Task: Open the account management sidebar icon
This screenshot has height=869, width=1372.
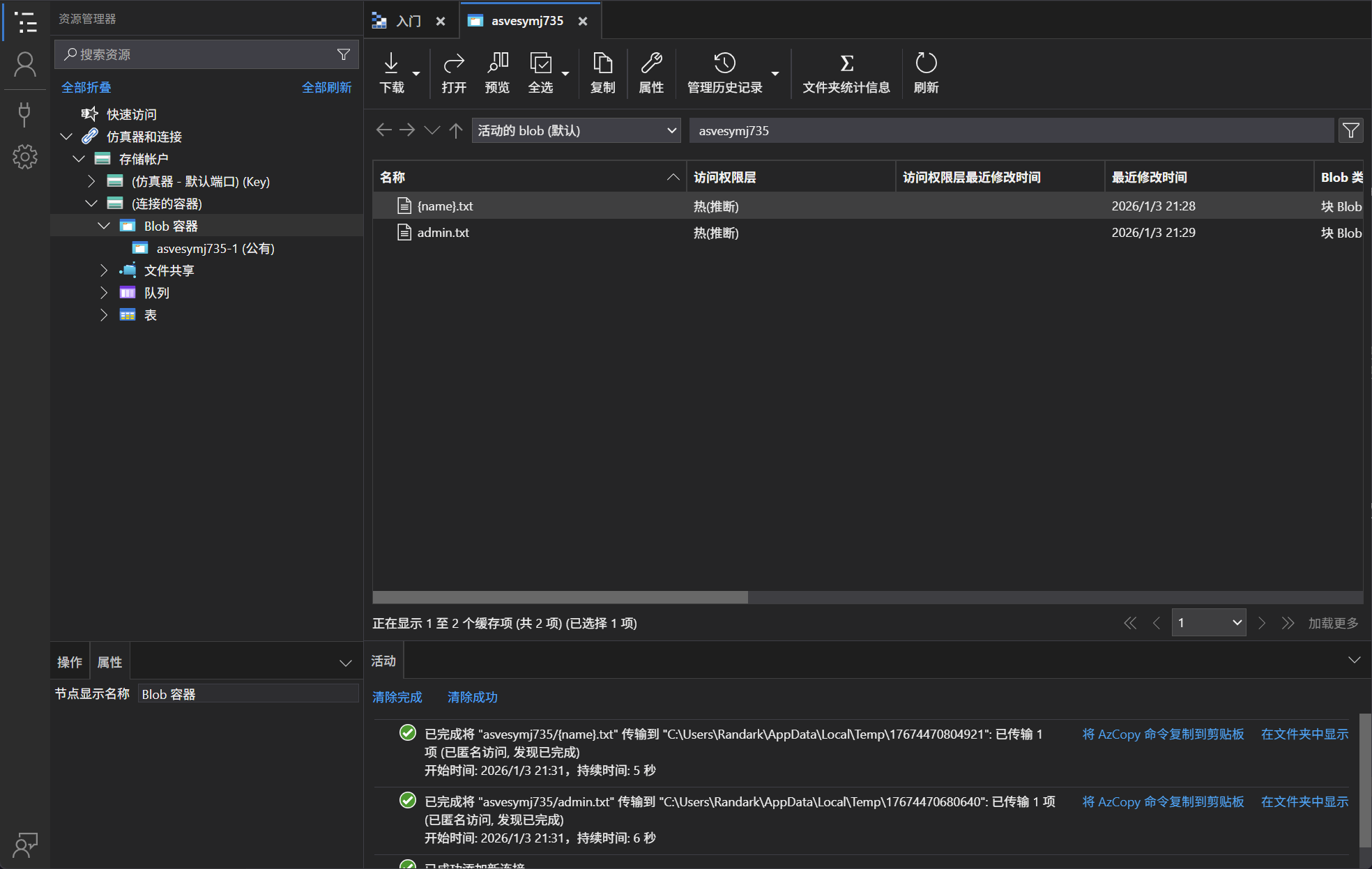Action: click(x=25, y=65)
